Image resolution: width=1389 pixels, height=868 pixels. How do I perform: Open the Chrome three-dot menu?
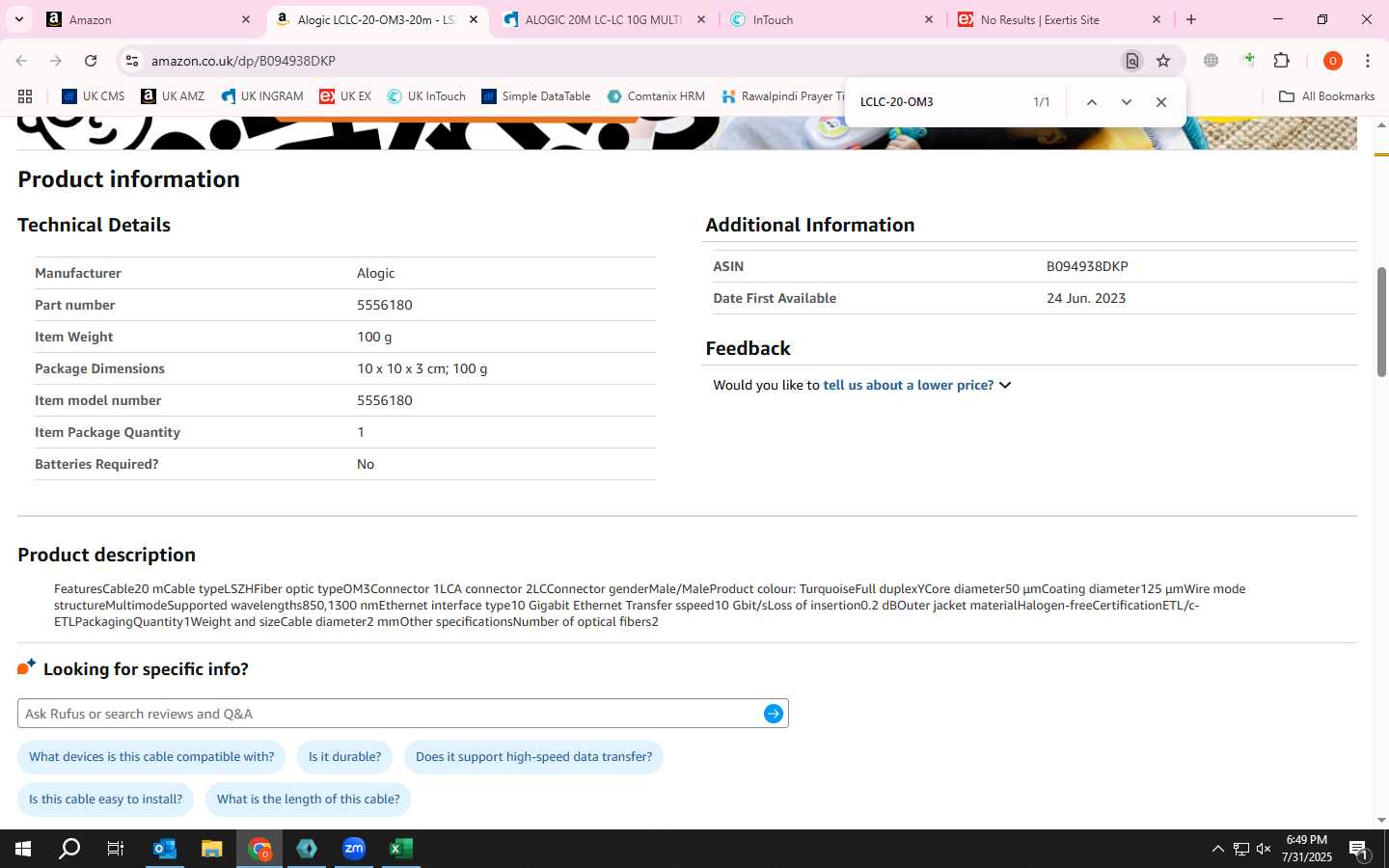[1368, 61]
